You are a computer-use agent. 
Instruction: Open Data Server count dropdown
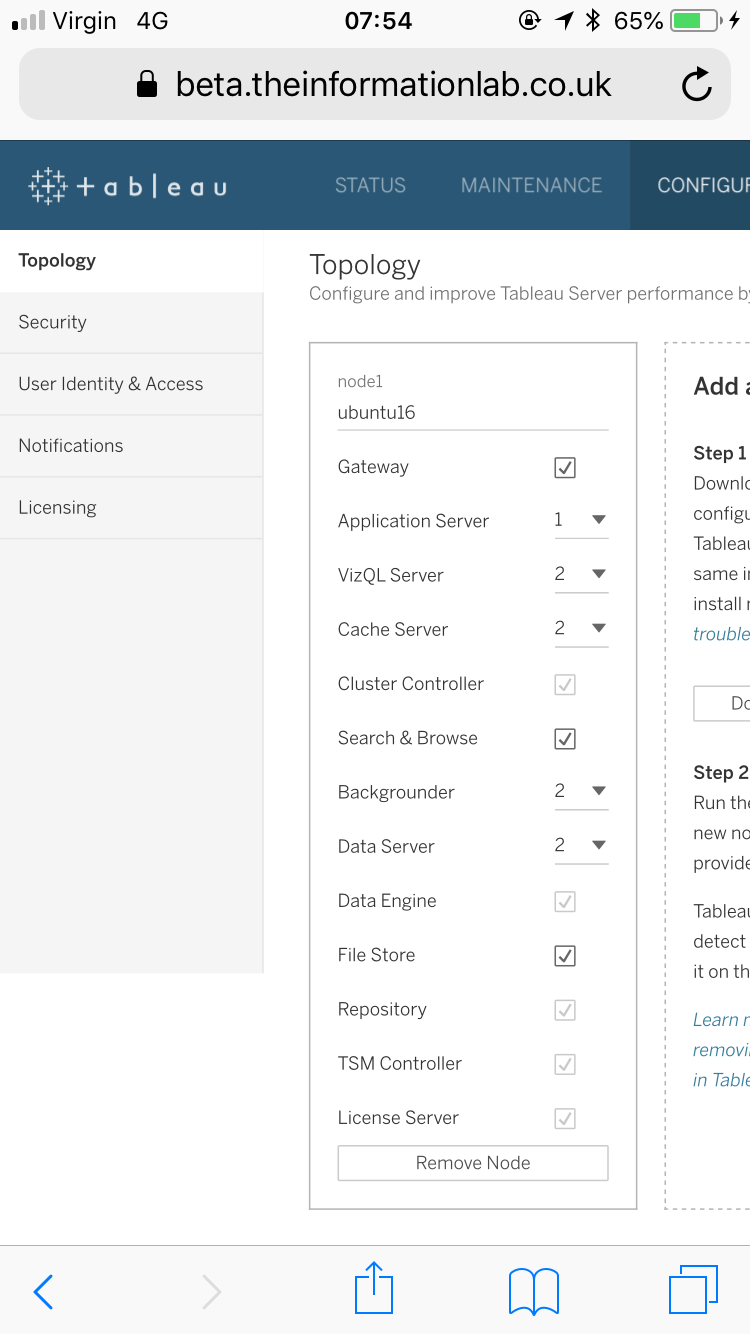pos(581,845)
